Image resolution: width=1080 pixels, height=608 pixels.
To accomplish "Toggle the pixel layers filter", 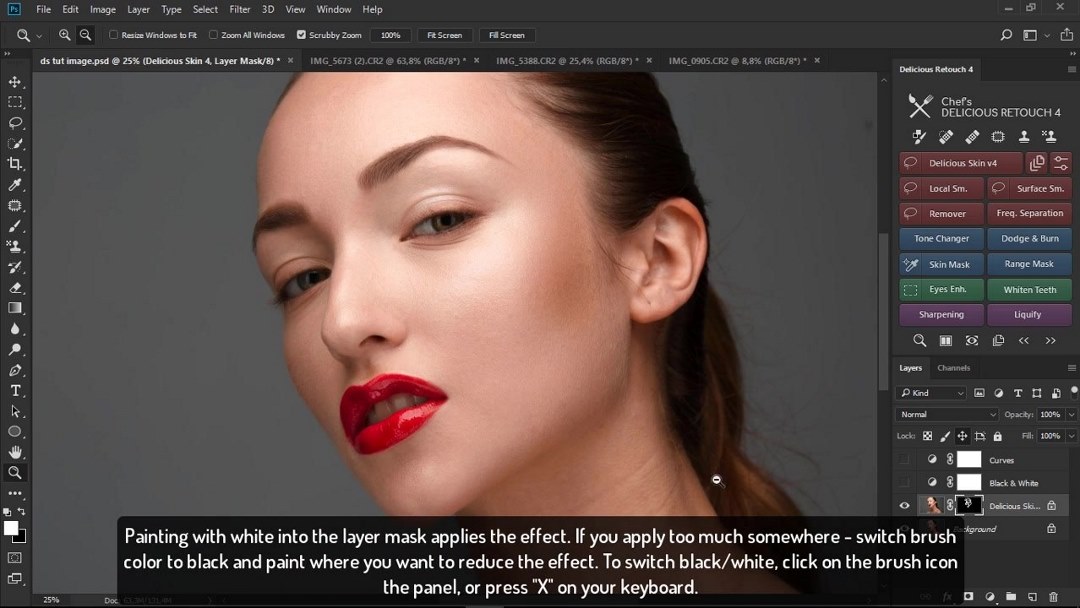I will coord(979,393).
